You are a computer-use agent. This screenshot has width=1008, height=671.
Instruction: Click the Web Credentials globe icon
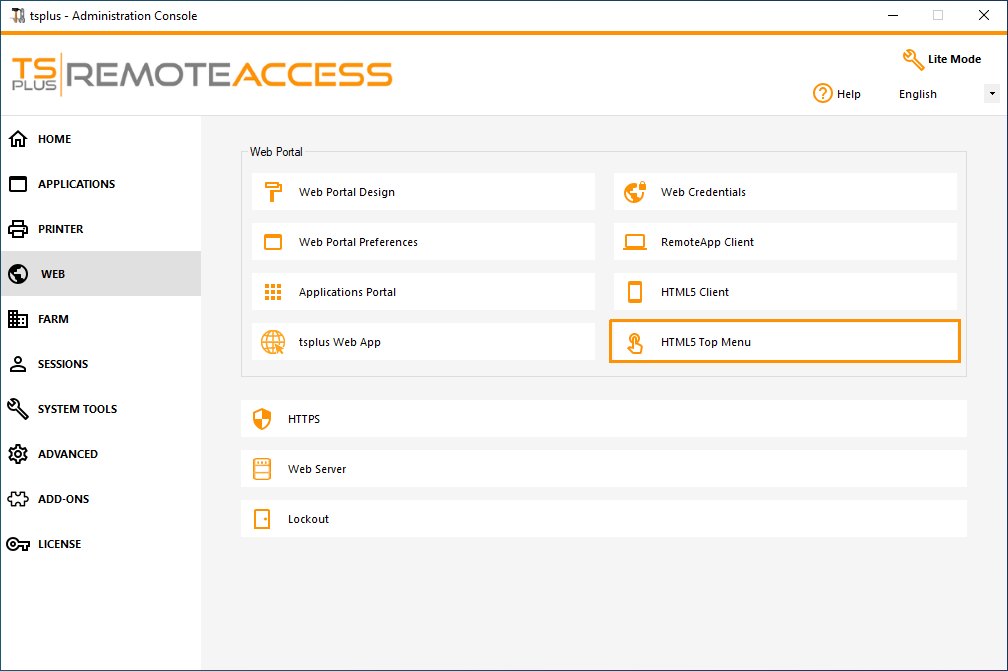pos(635,191)
